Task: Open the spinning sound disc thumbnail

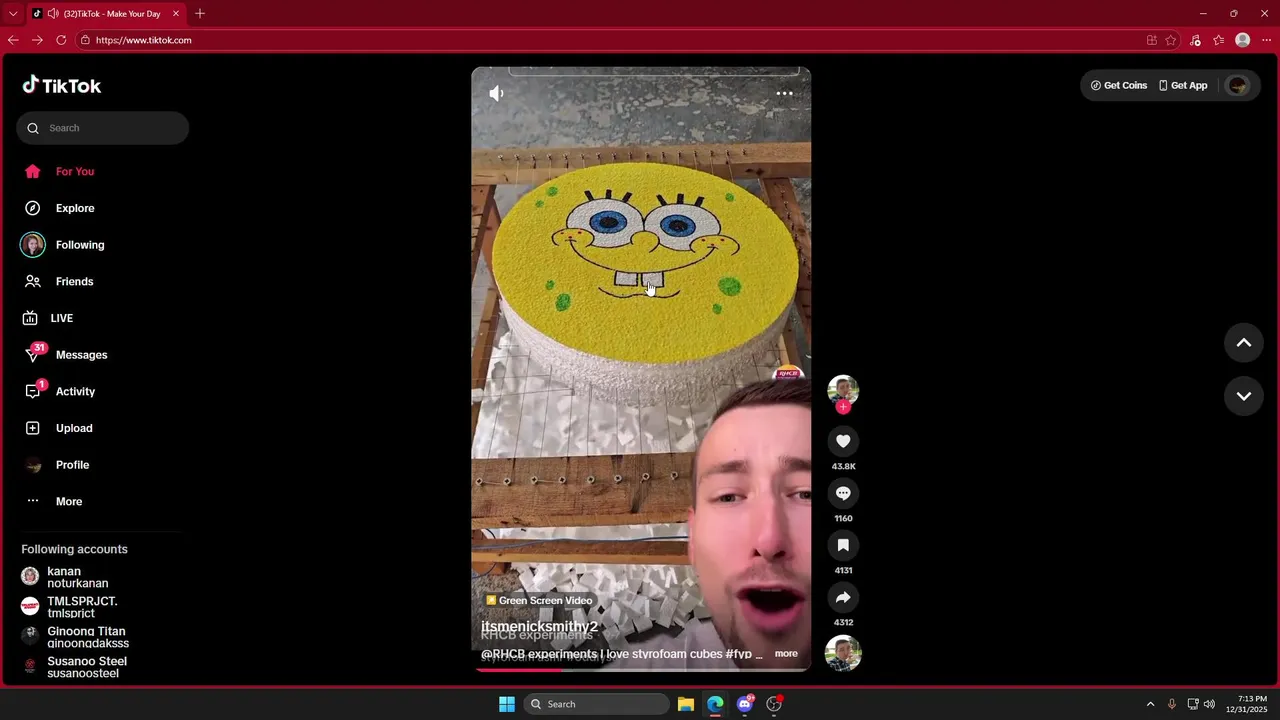Action: tap(843, 653)
